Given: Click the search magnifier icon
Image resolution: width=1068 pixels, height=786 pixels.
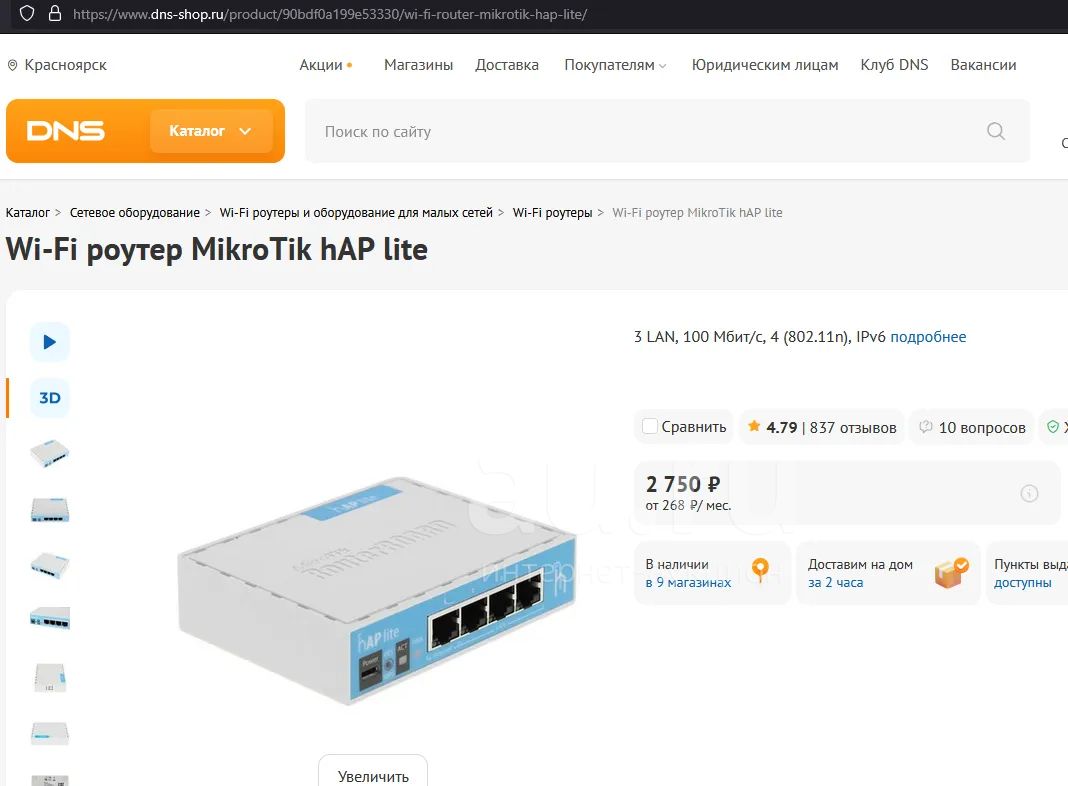Looking at the screenshot, I should (x=996, y=131).
